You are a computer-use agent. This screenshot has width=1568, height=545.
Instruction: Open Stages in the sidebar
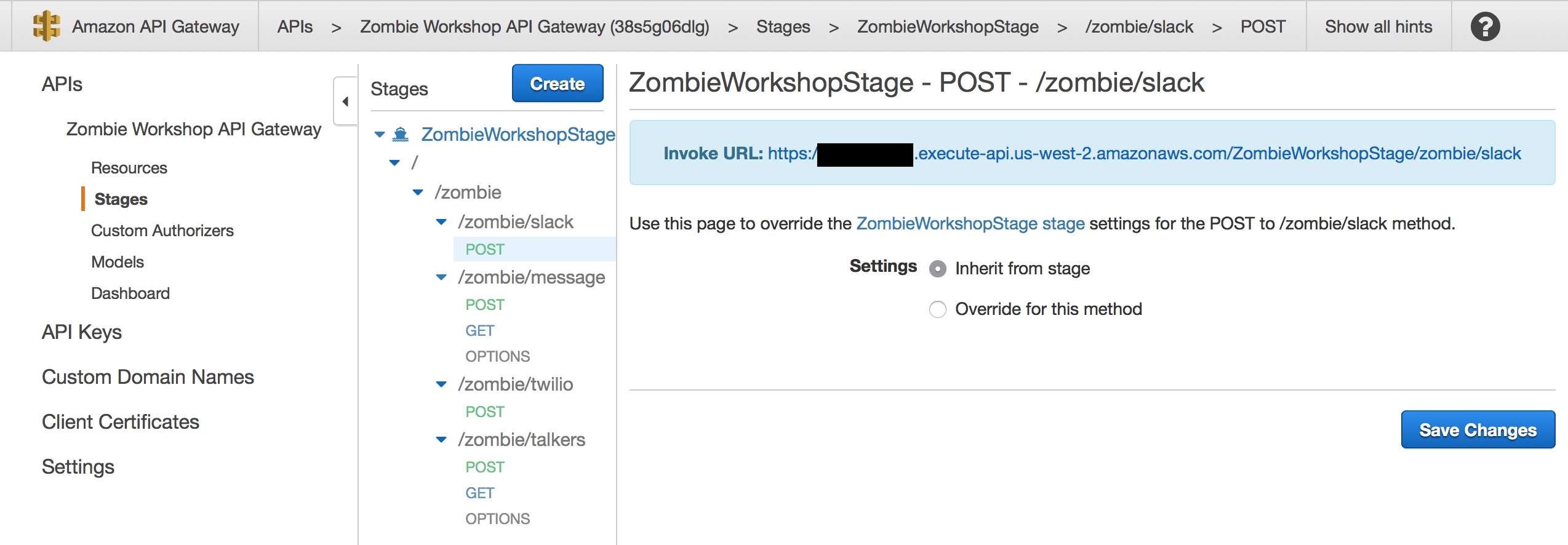click(x=121, y=199)
